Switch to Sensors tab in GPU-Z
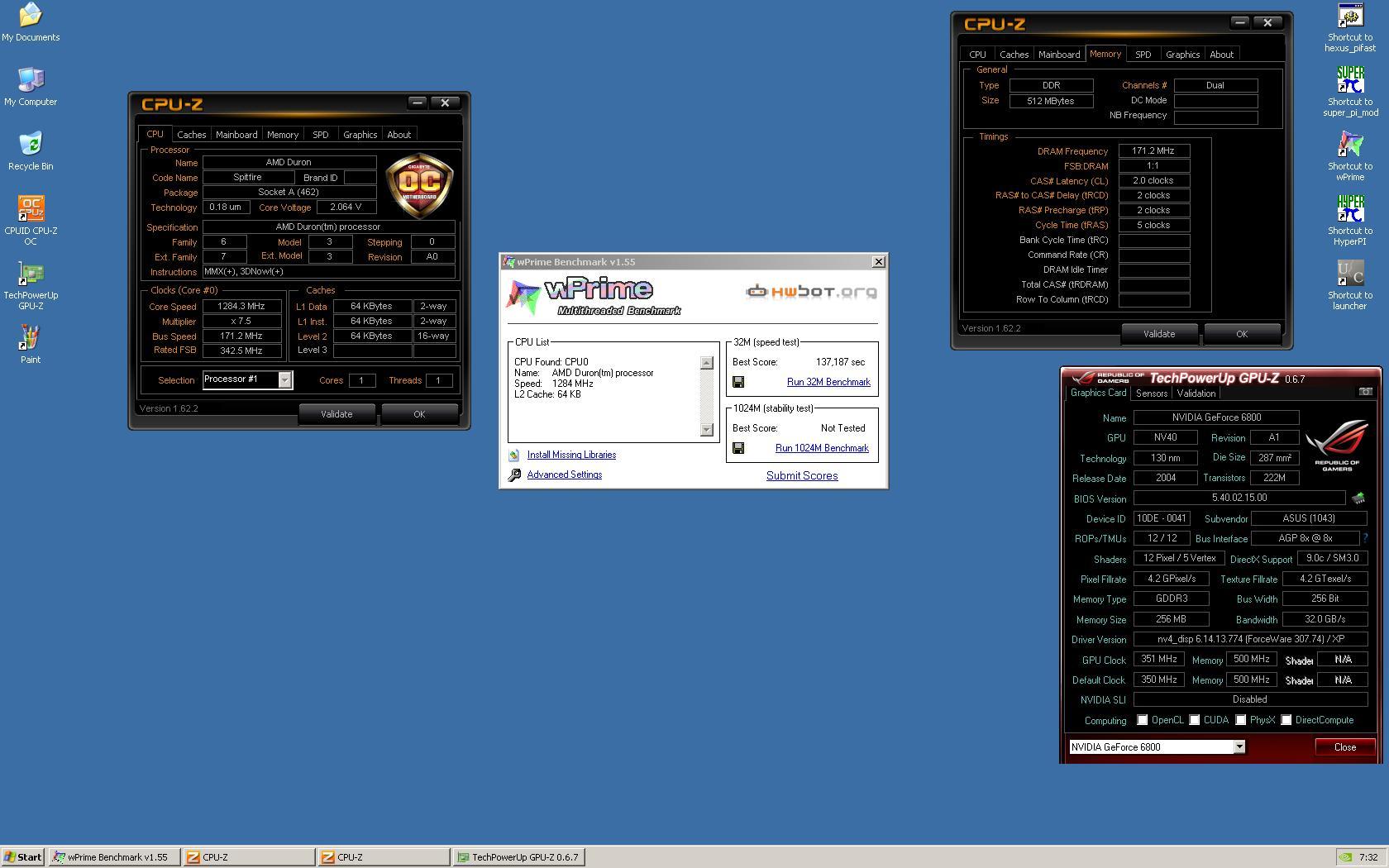Image resolution: width=1389 pixels, height=868 pixels. [1151, 393]
